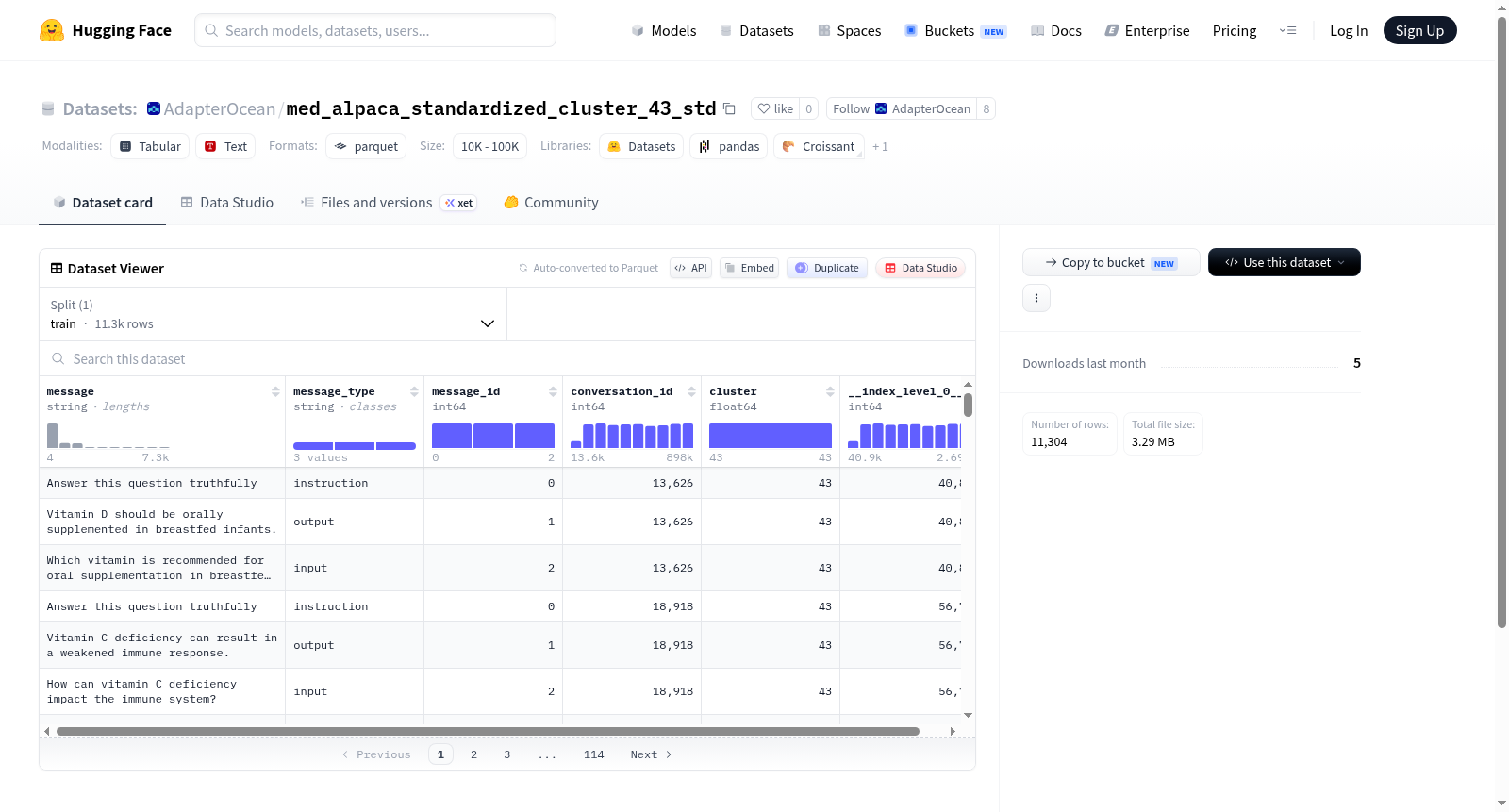Expand the Use this dataset dropdown
1509x812 pixels.
point(1284,262)
